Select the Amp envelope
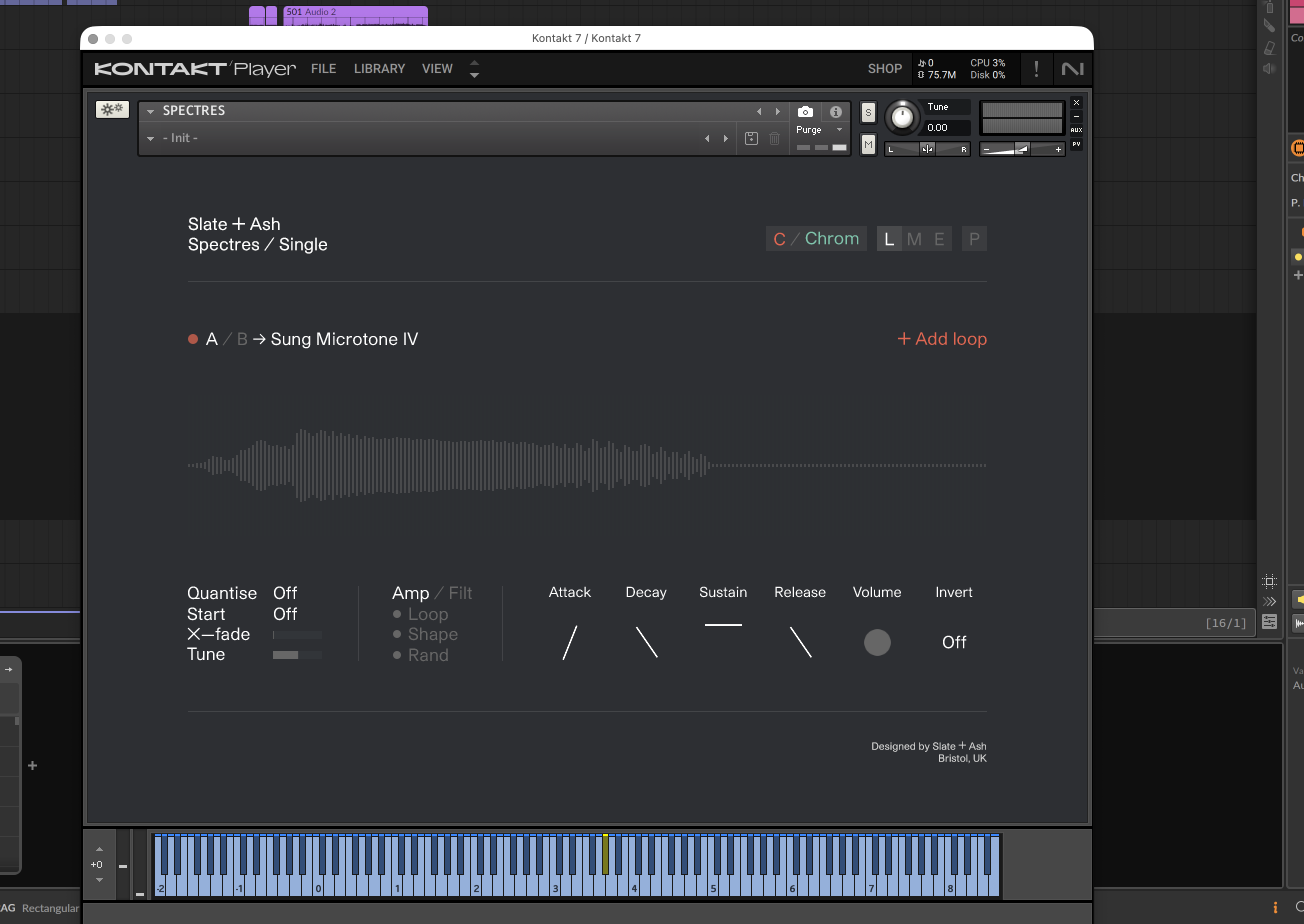This screenshot has height=924, width=1304. 410,593
